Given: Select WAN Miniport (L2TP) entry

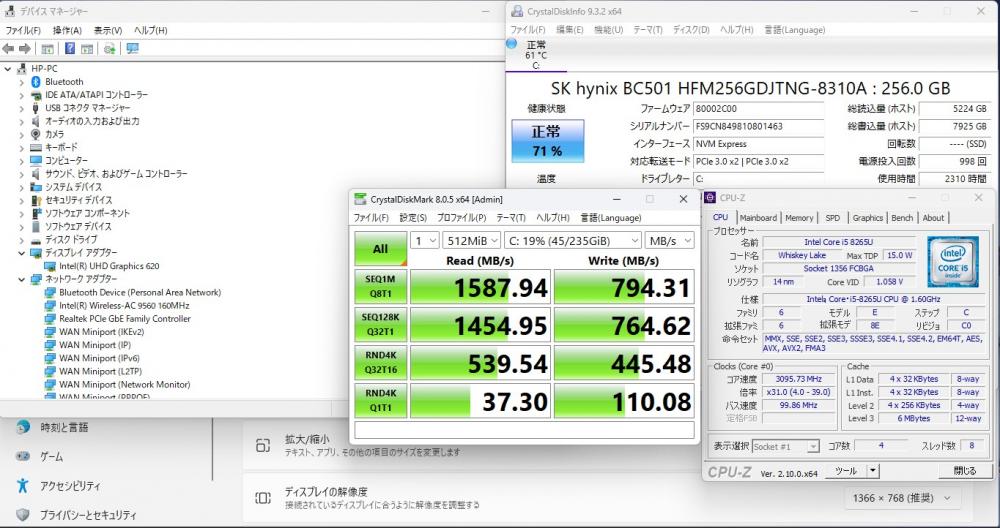Looking at the screenshot, I should [101, 371].
